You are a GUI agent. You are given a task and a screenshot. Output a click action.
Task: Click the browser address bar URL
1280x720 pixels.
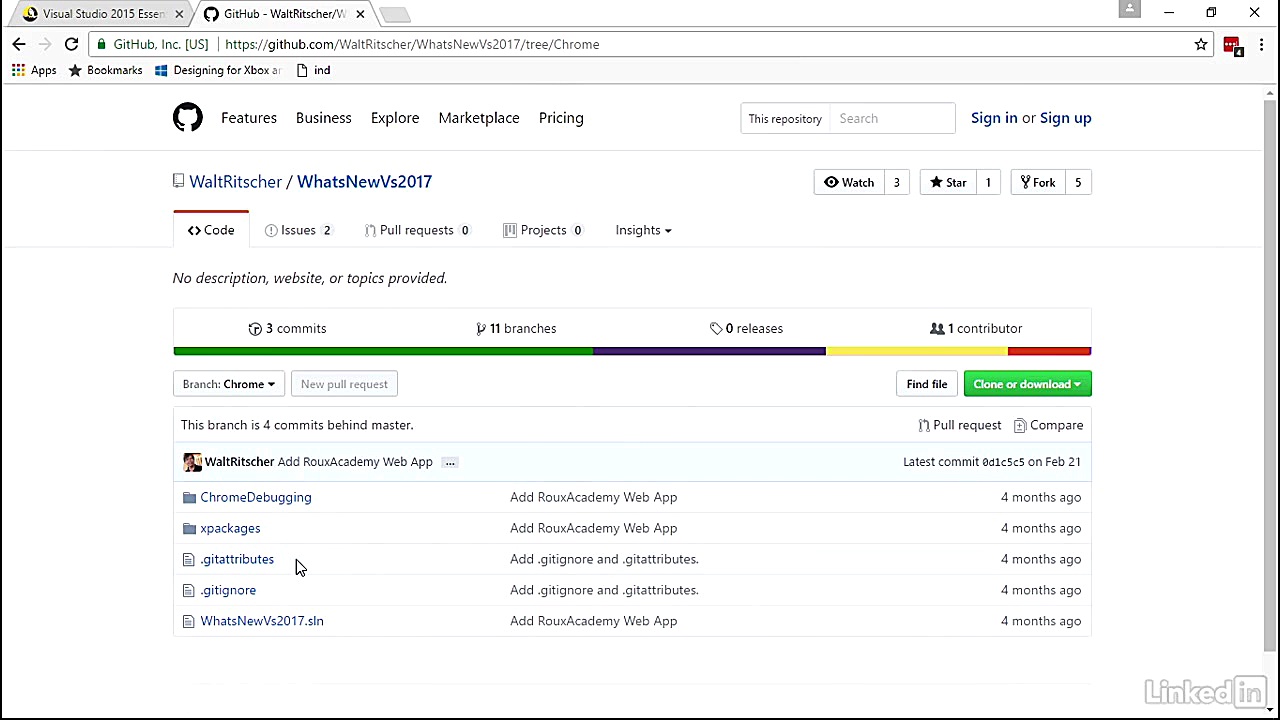412,44
